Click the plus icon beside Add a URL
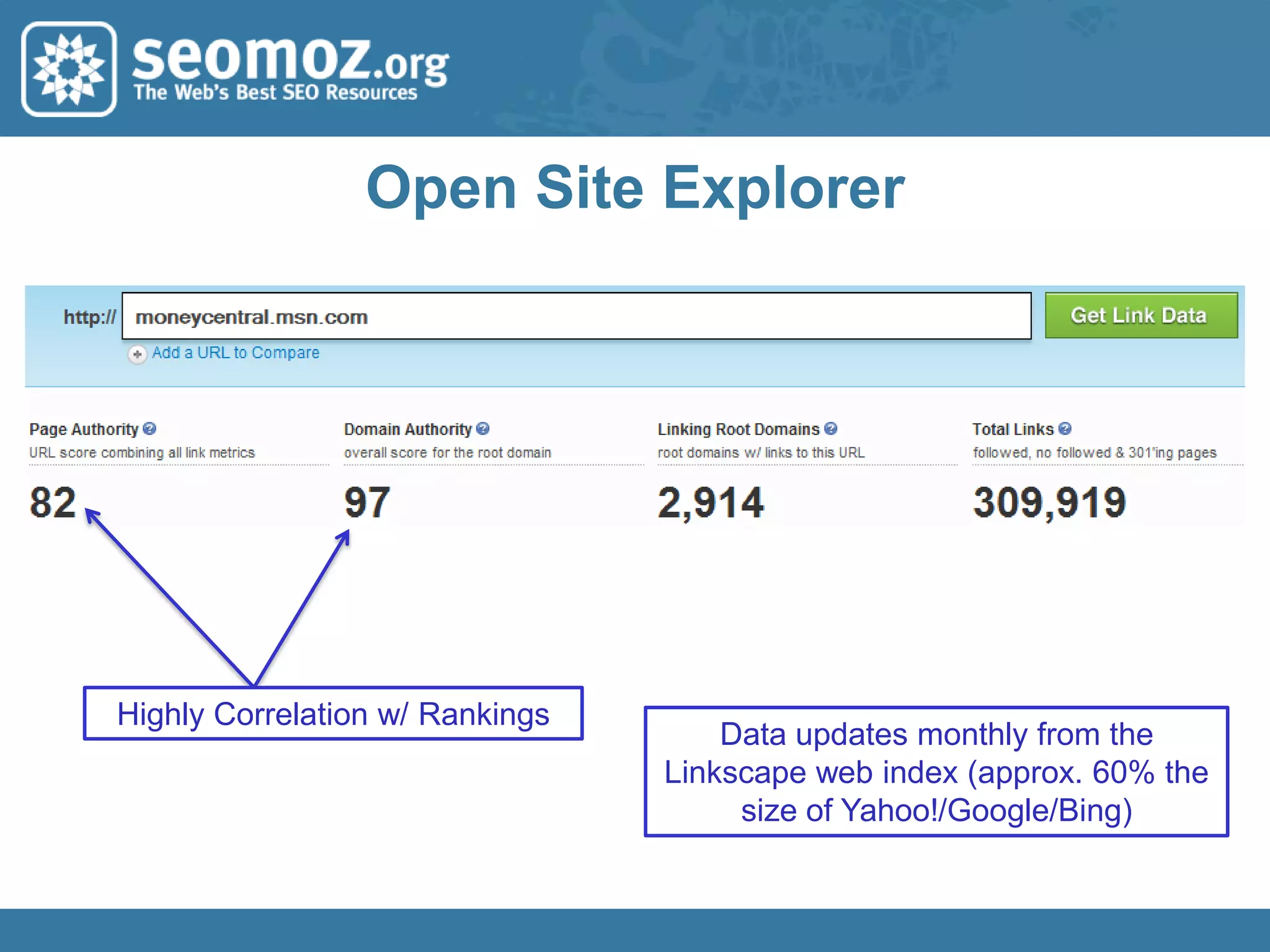Screen dimensions: 1270x952 point(137,355)
